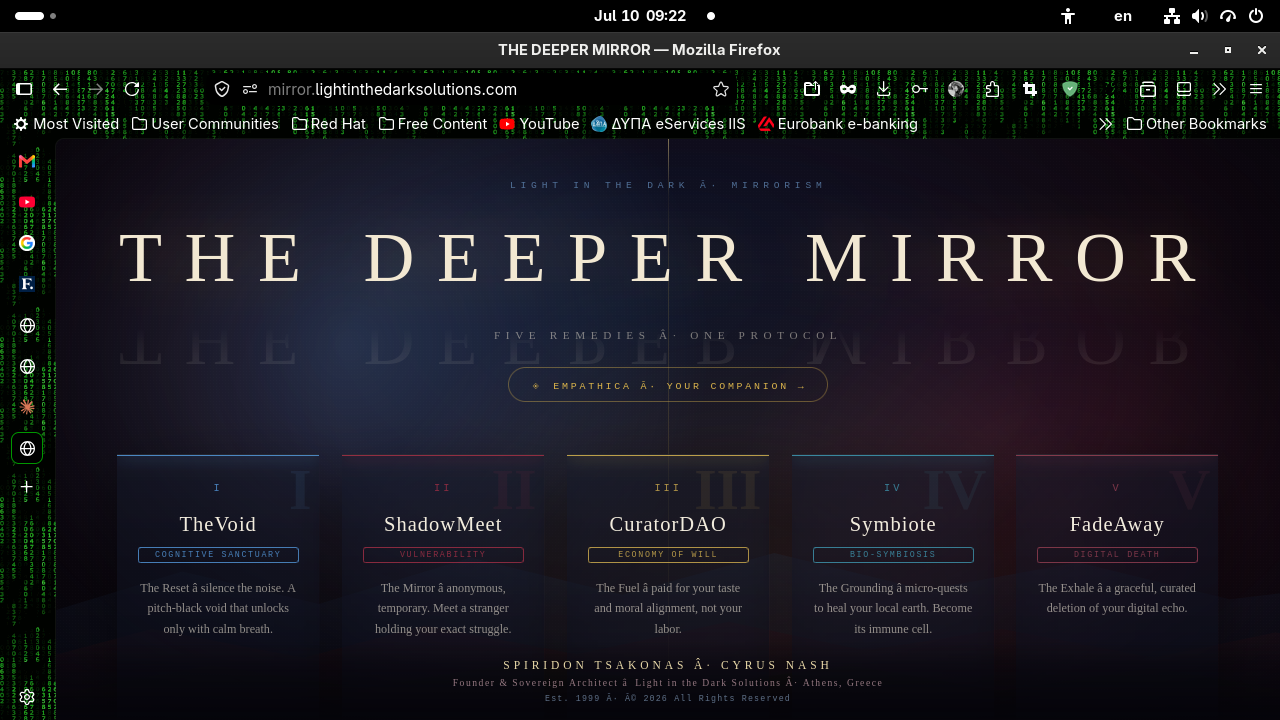Click the address bar URL field
Image resolution: width=1280 pixels, height=720 pixels.
point(480,89)
